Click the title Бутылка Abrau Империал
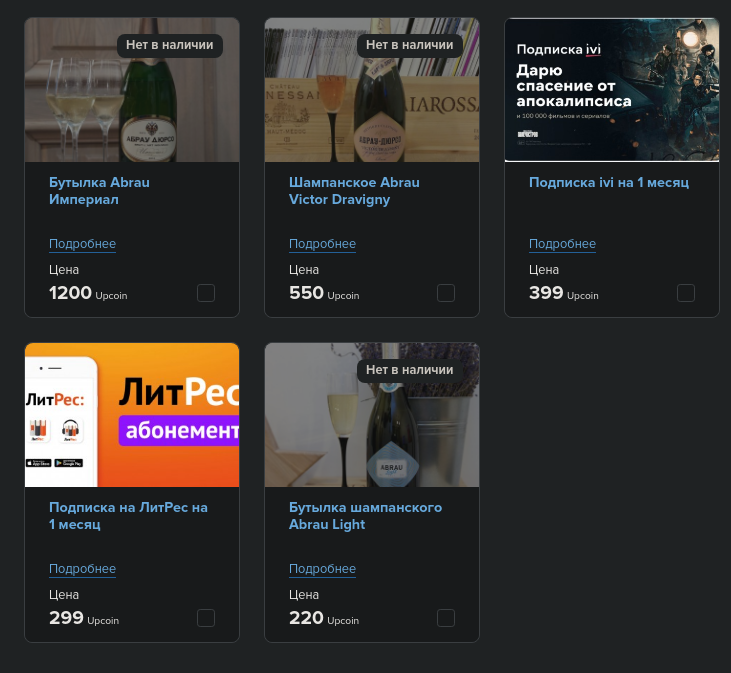Image resolution: width=731 pixels, height=673 pixels. [99, 191]
